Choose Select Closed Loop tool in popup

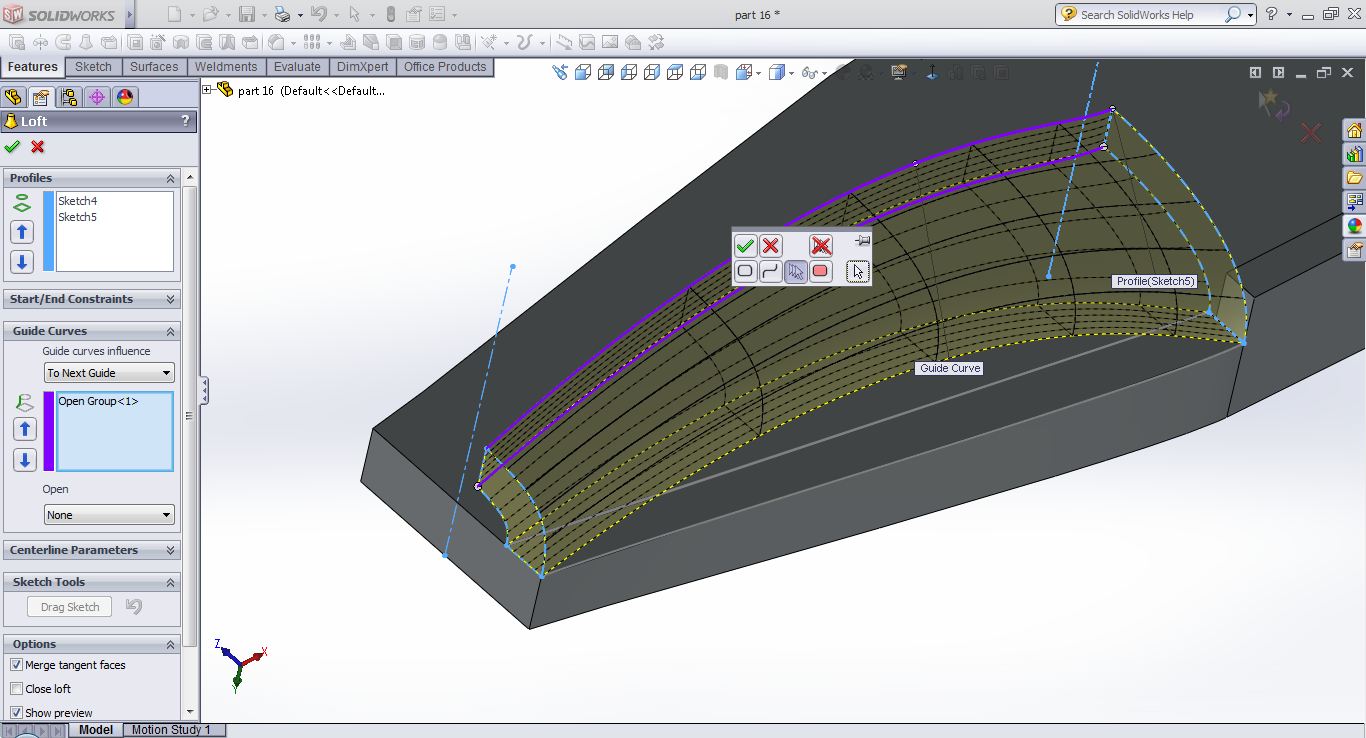click(745, 271)
